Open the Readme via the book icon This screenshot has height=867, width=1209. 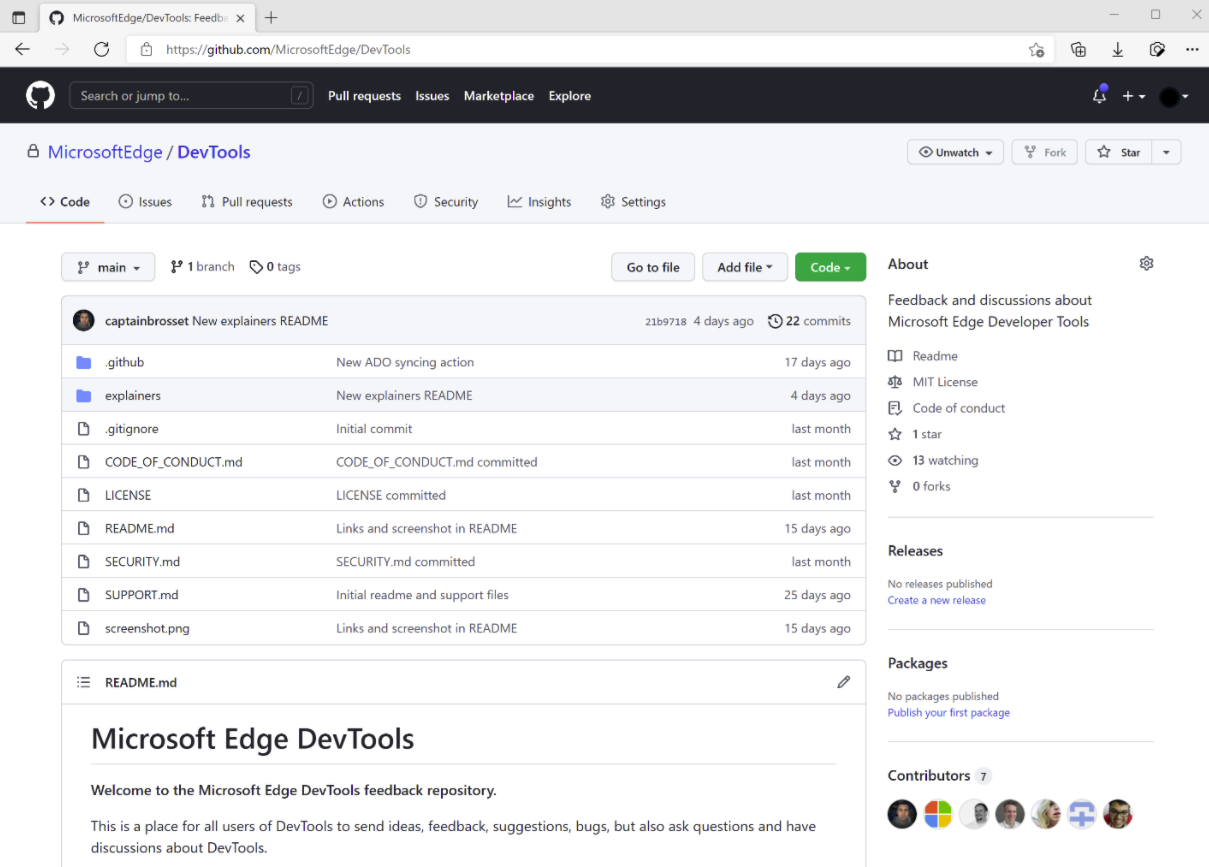[895, 355]
